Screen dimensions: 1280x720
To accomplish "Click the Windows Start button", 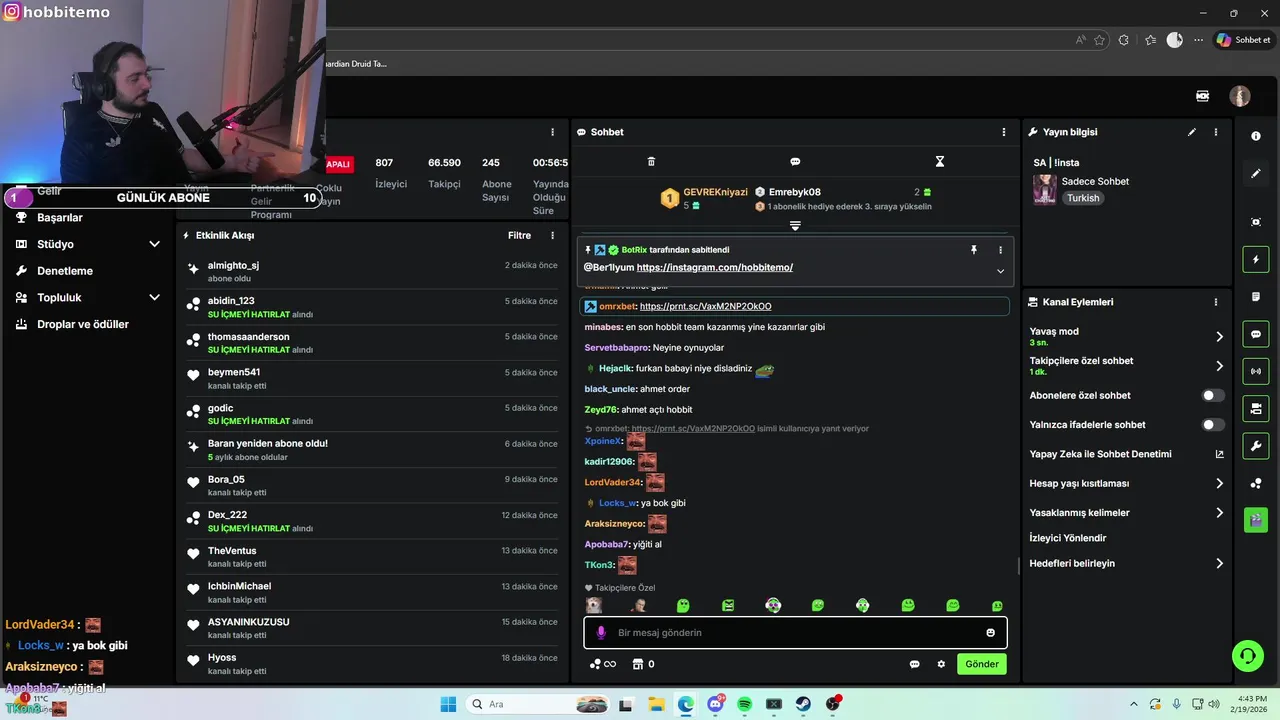I will point(448,704).
